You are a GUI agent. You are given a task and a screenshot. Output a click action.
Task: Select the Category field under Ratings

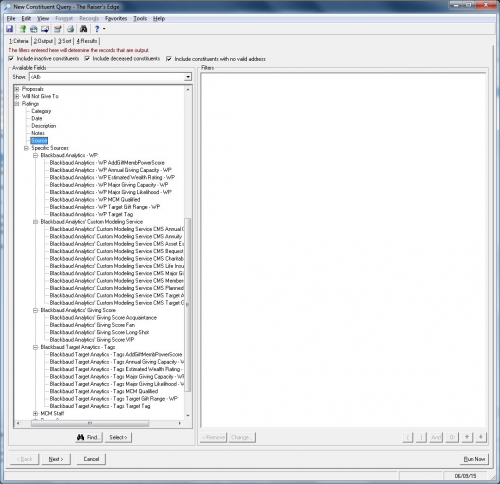click(41, 111)
